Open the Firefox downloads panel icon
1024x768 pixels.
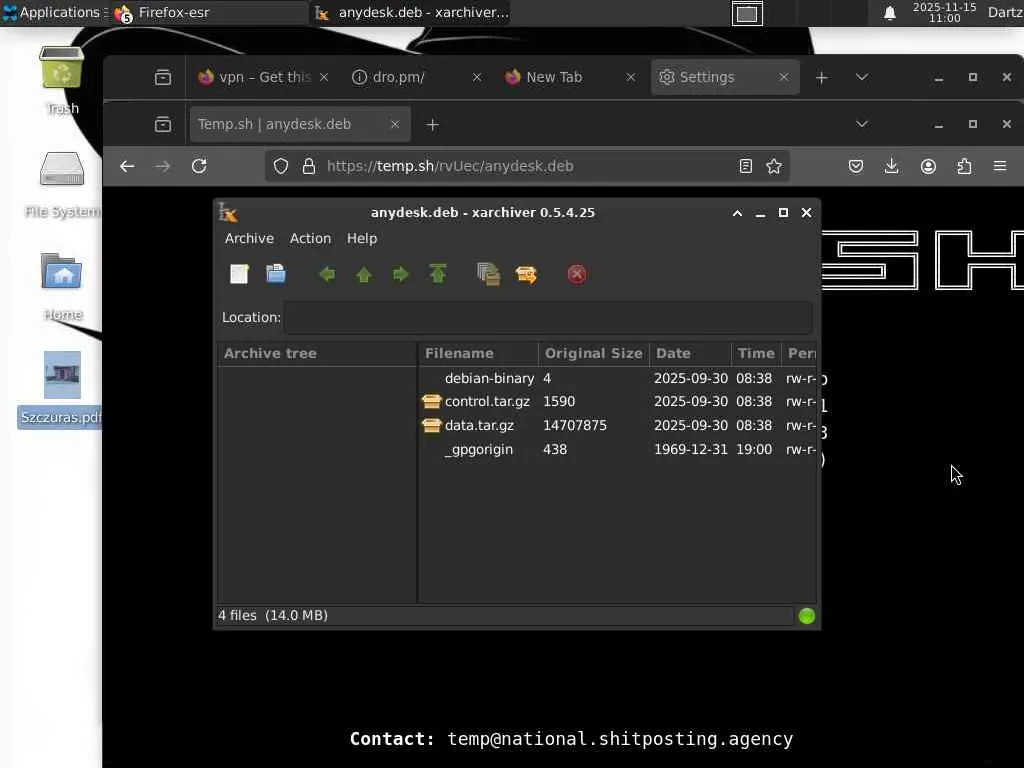pyautogui.click(x=891, y=167)
